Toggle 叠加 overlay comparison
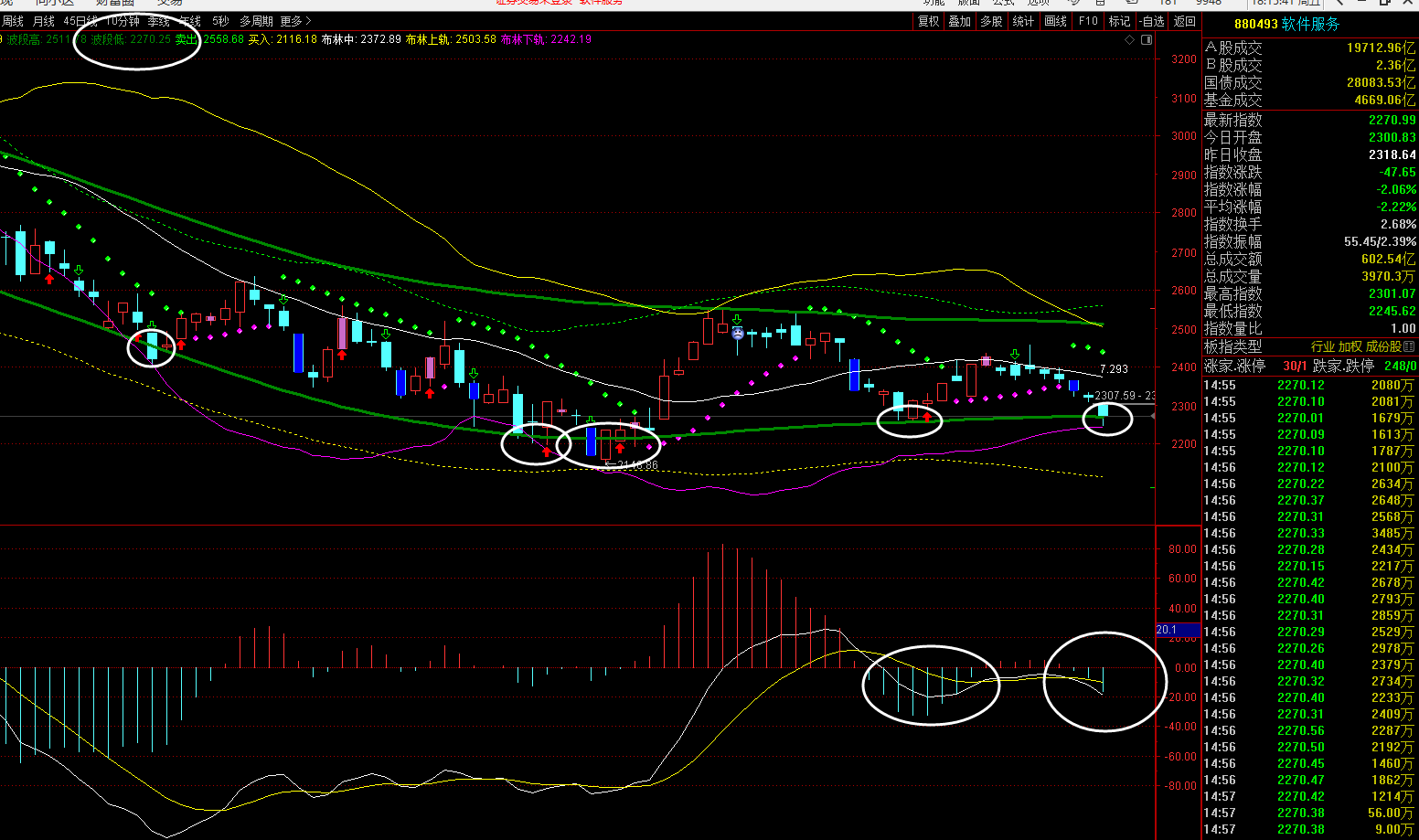 tap(959, 21)
